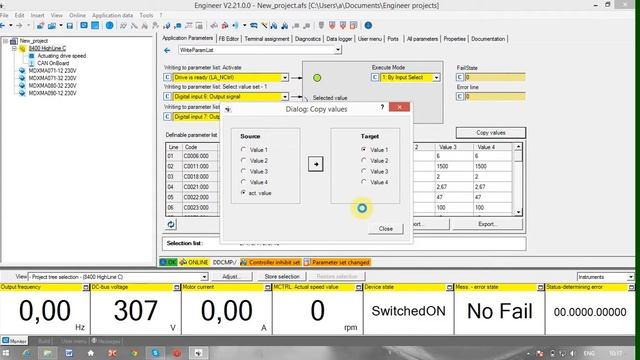Click the refresh icon below parameter list
Viewport: 640px width, 360px height.
pyautogui.click(x=171, y=224)
